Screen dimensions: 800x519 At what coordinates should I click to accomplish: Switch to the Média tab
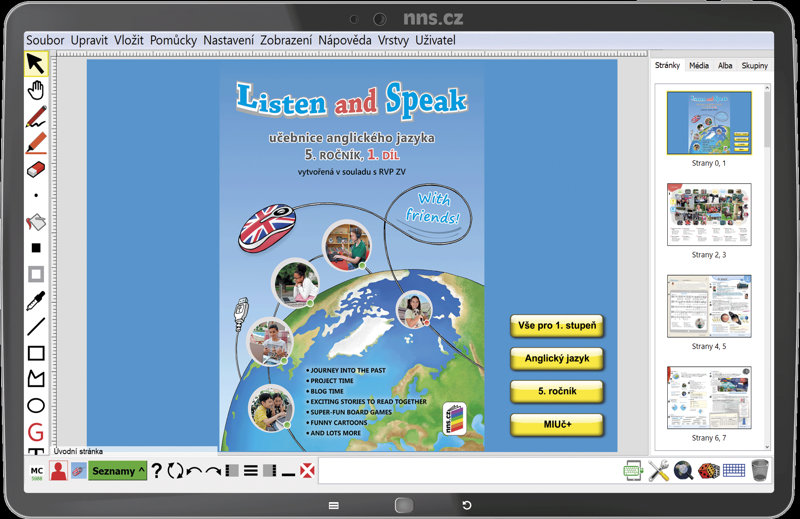coord(699,65)
